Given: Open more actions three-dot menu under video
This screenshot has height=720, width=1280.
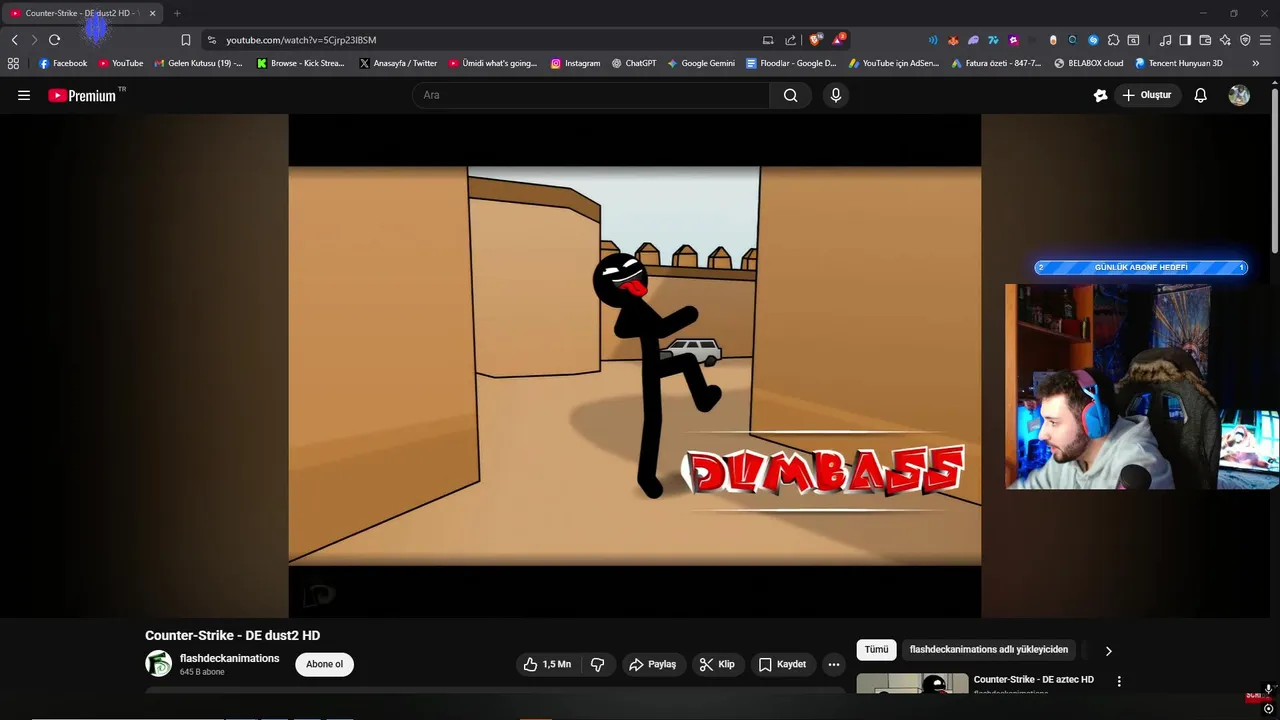Looking at the screenshot, I should [x=834, y=664].
